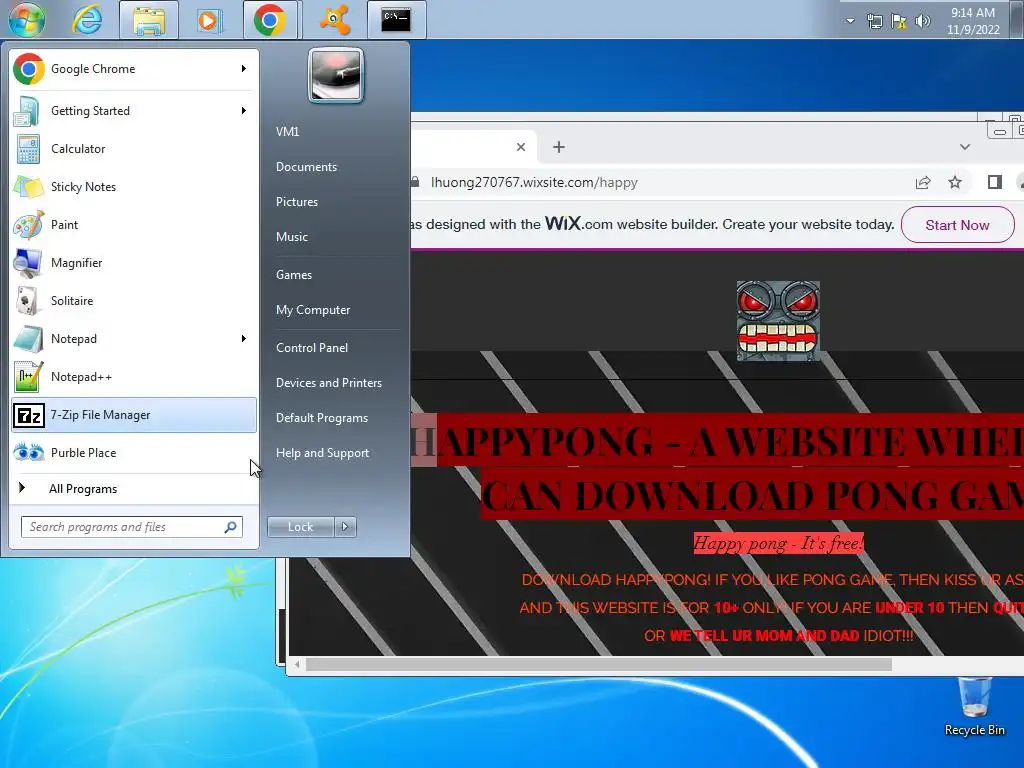The image size is (1024, 768).
Task: Switch to Chrome taskbar button
Action: click(x=270, y=20)
